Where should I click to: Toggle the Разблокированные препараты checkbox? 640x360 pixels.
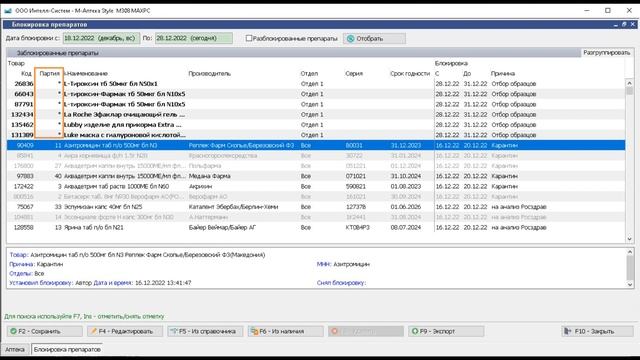[x=249, y=38]
